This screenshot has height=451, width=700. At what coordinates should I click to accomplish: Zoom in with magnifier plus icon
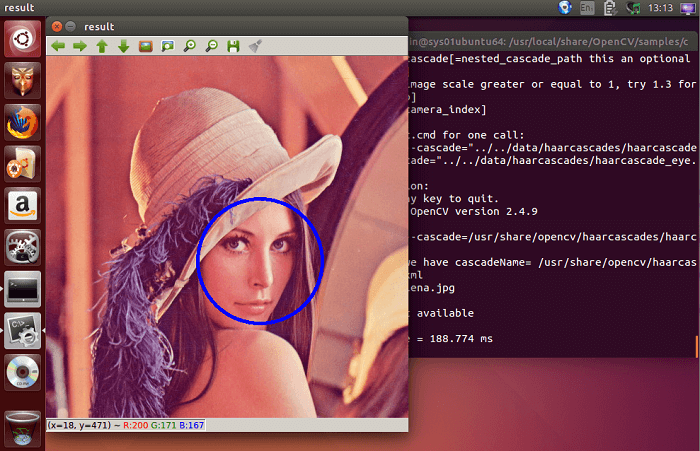pos(190,46)
